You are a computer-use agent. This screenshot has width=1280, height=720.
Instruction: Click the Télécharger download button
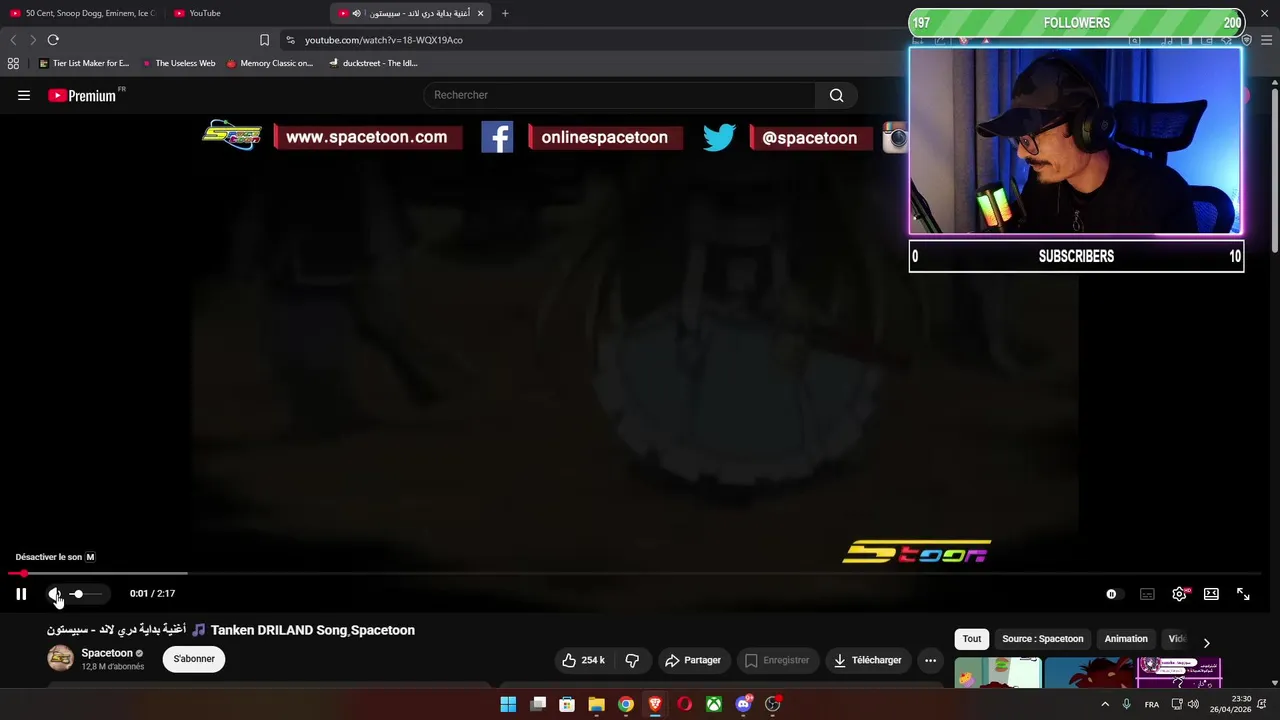(867, 660)
